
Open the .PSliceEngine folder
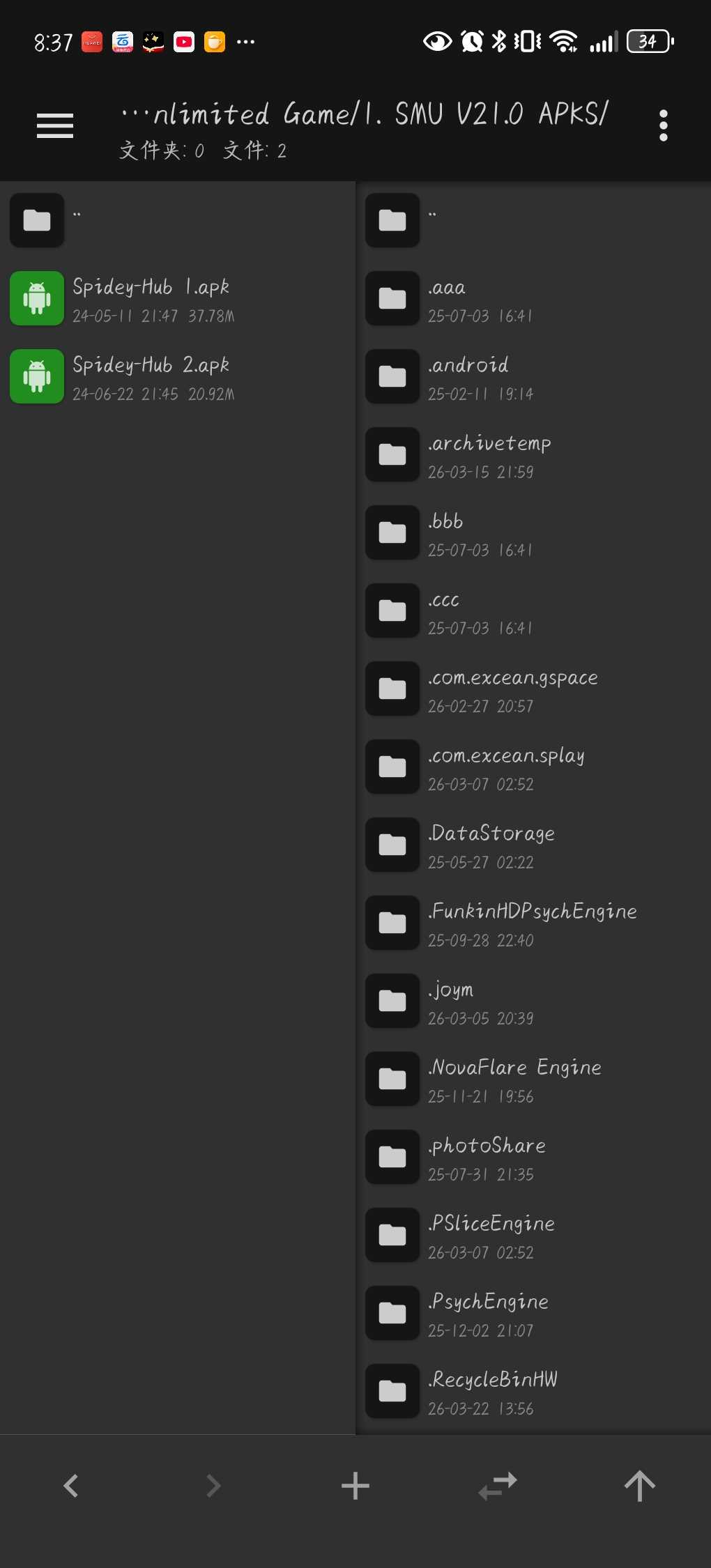[x=533, y=1235]
